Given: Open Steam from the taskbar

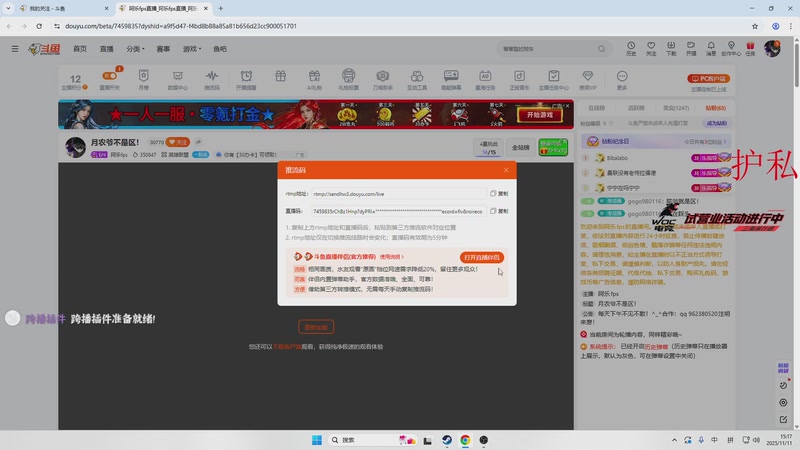Looking at the screenshot, I should 447,440.
